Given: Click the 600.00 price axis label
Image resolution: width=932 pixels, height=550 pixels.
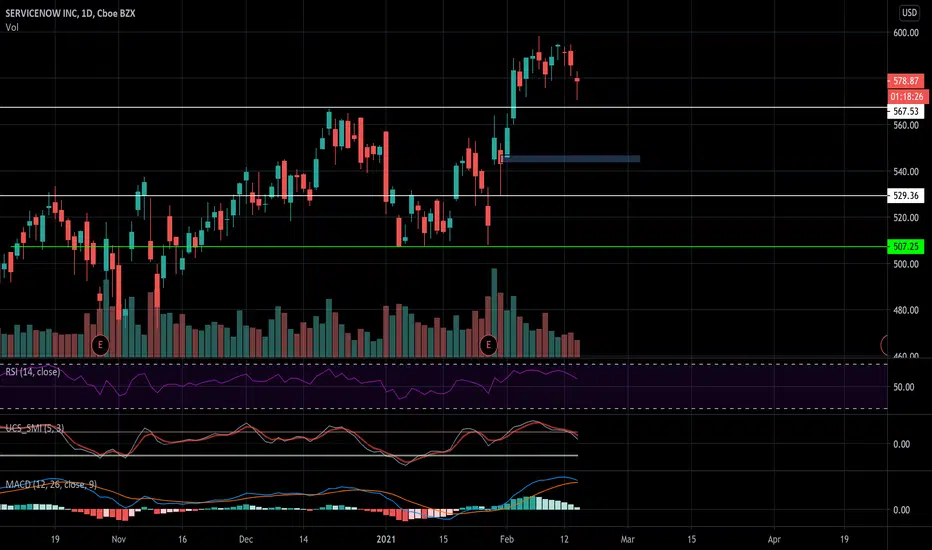Looking at the screenshot, I should [906, 33].
